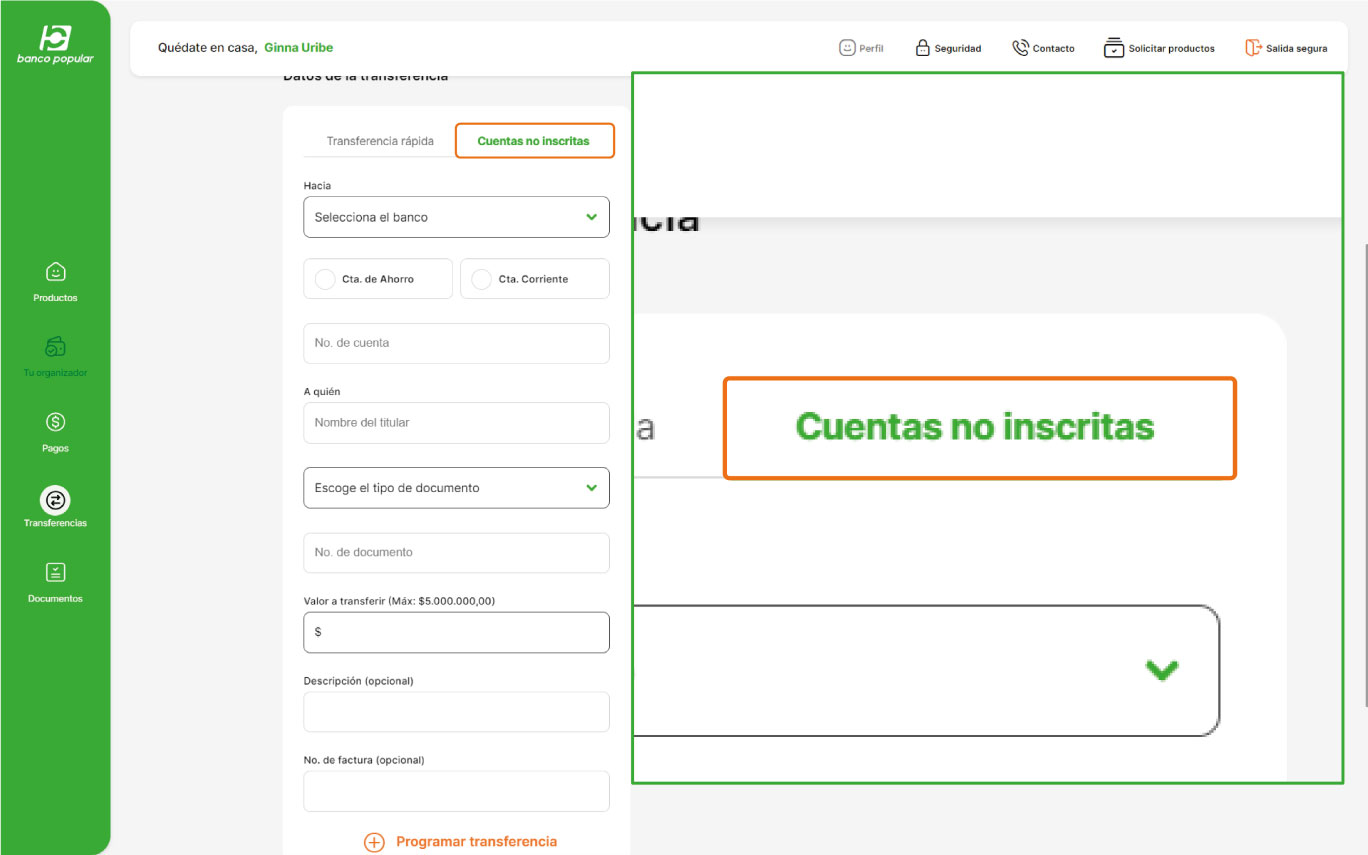Select Cta. Corriente account type

point(534,278)
